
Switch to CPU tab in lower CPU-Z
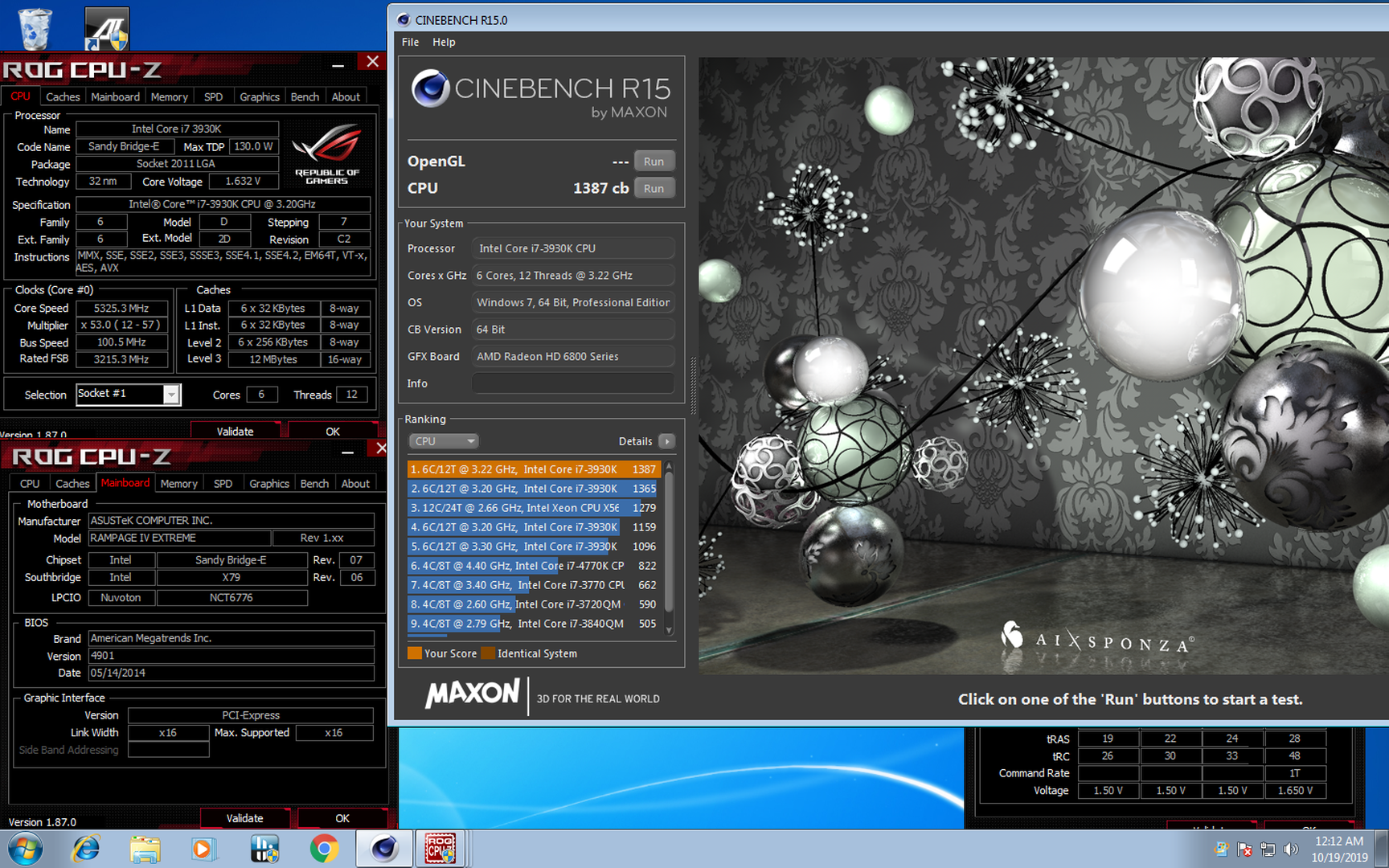click(x=30, y=483)
